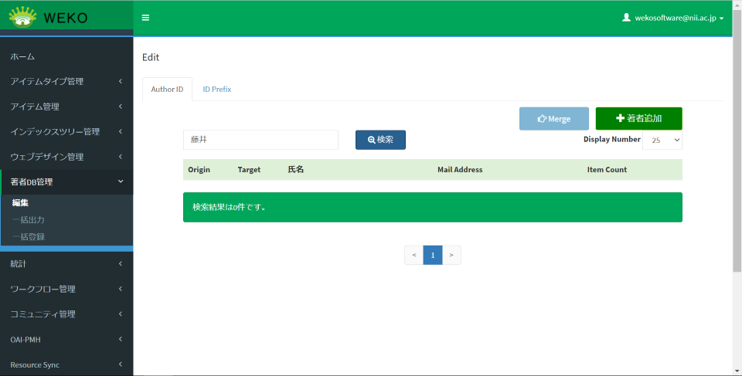This screenshot has width=742, height=376.
Task: Expand Resource Sync menu
Action: pos(66,364)
